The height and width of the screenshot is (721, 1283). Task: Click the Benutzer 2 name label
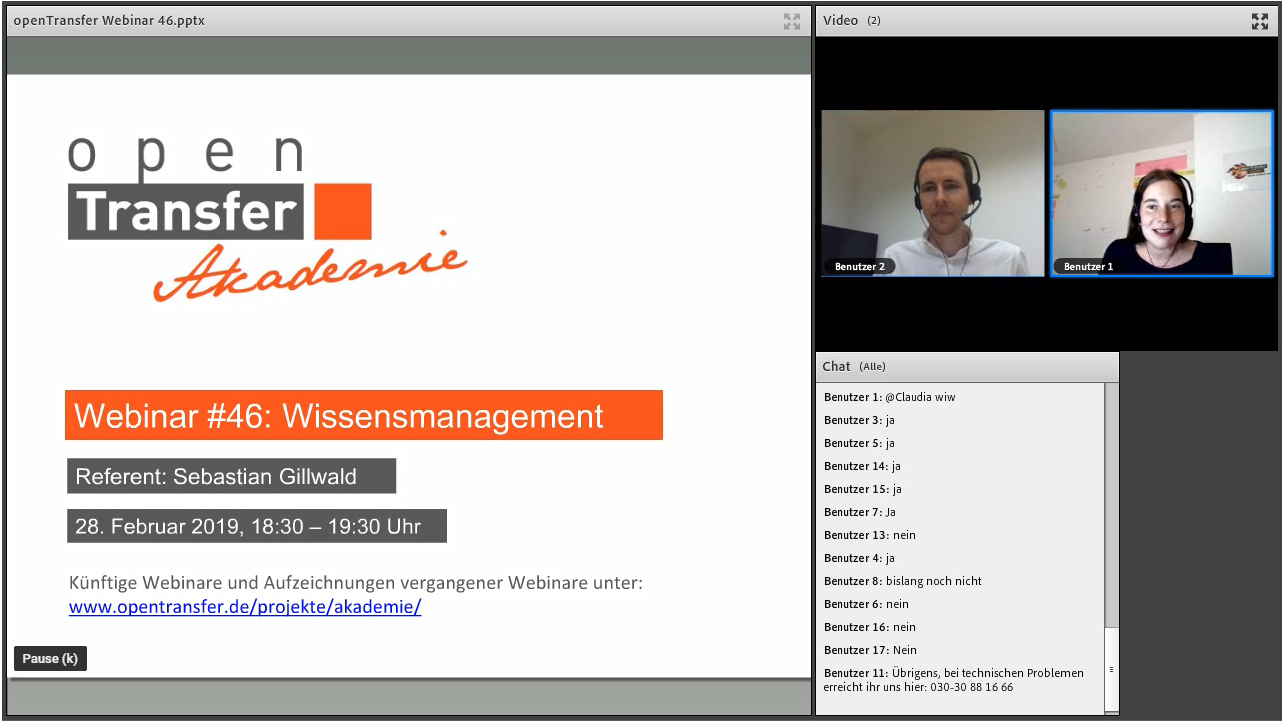(x=860, y=267)
